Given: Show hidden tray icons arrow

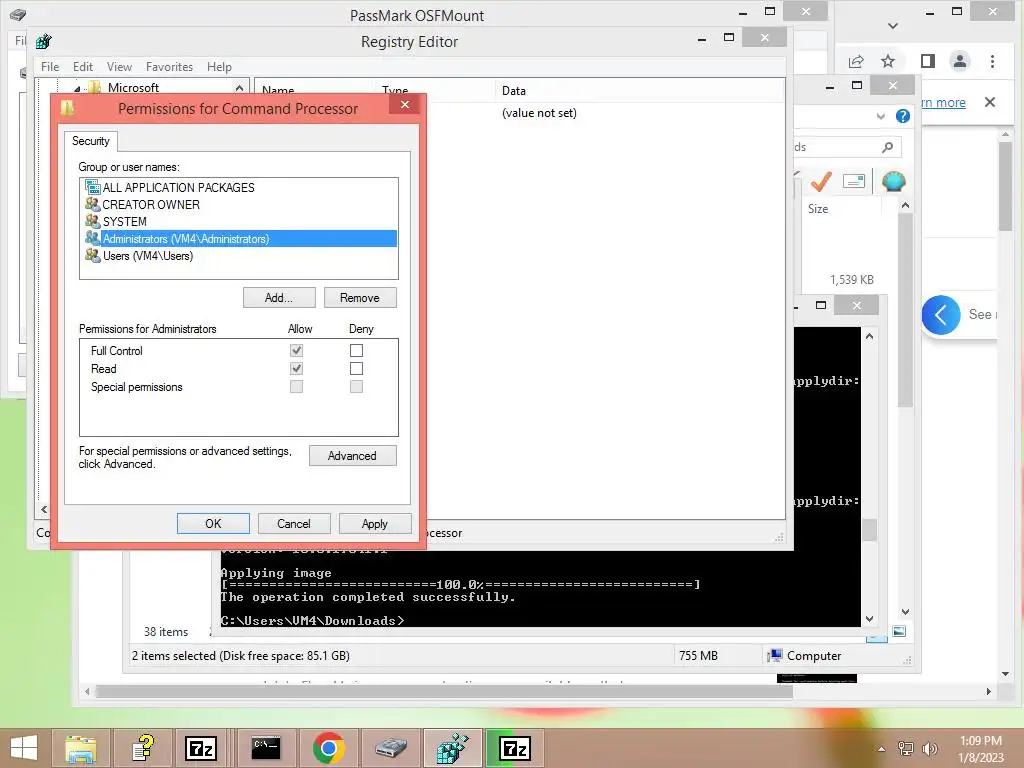Looking at the screenshot, I should click(x=882, y=749).
